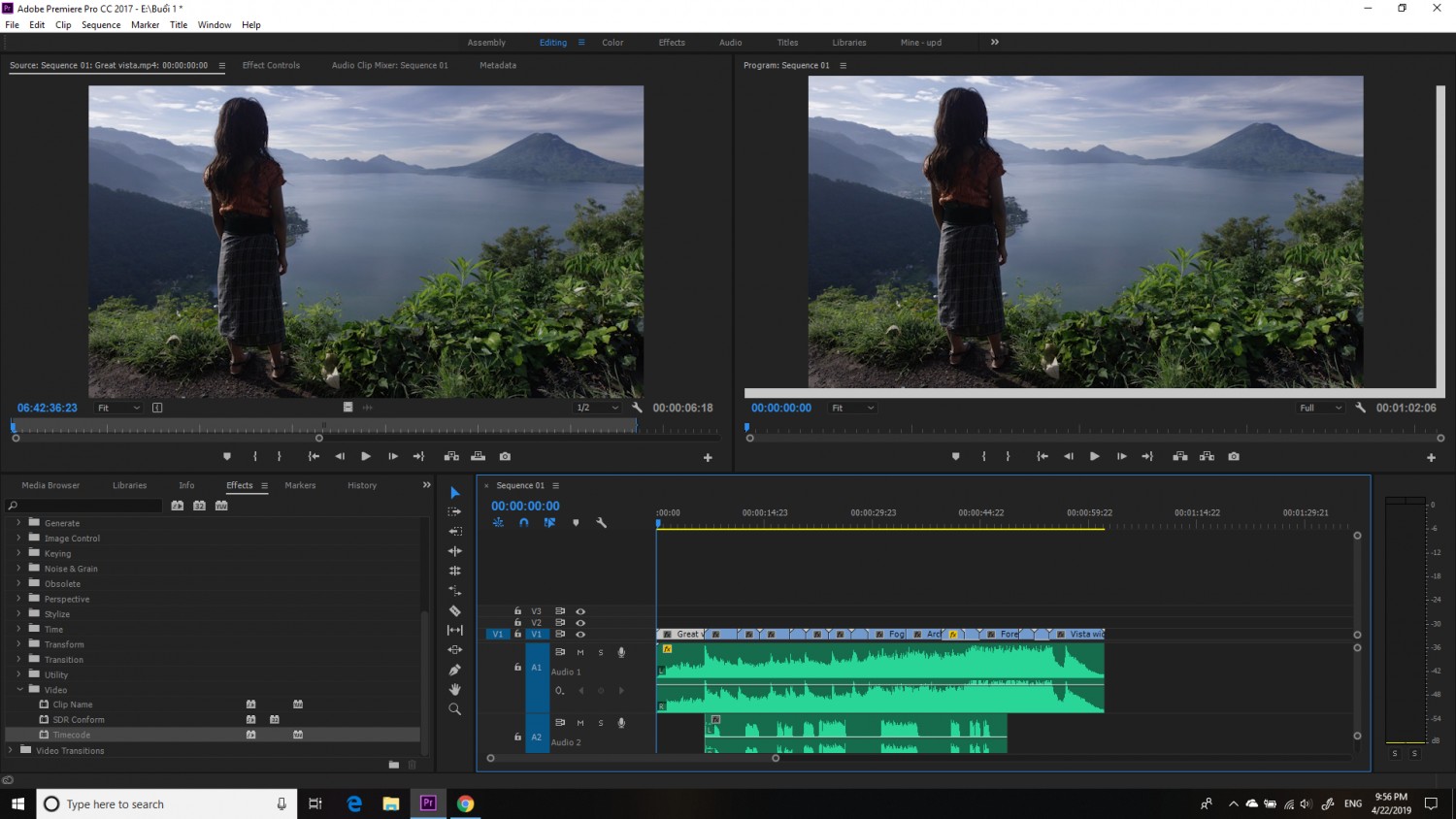Open Chrome from the Windows taskbar

tap(466, 803)
